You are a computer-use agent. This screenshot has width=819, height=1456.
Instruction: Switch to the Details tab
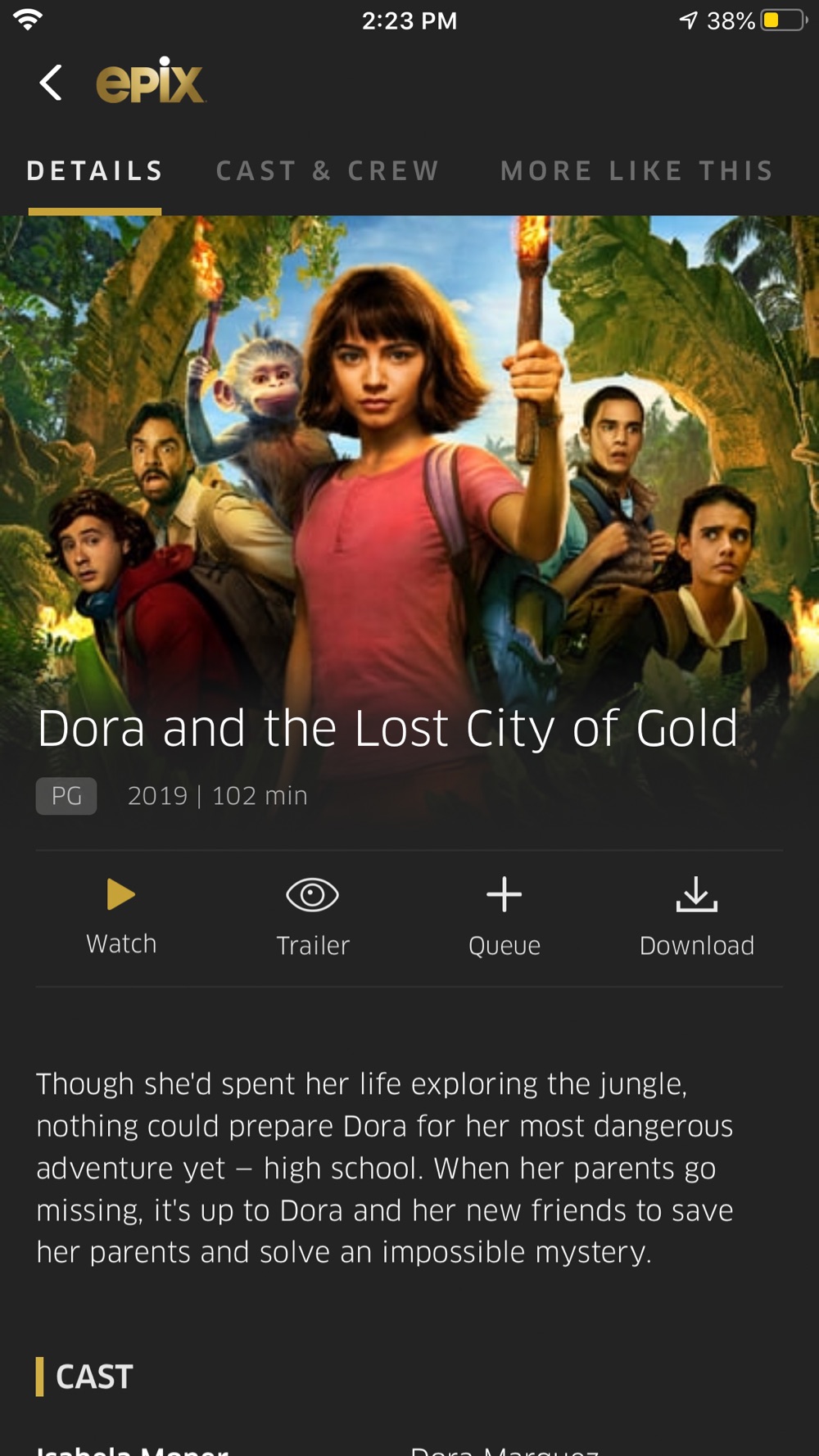coord(95,170)
